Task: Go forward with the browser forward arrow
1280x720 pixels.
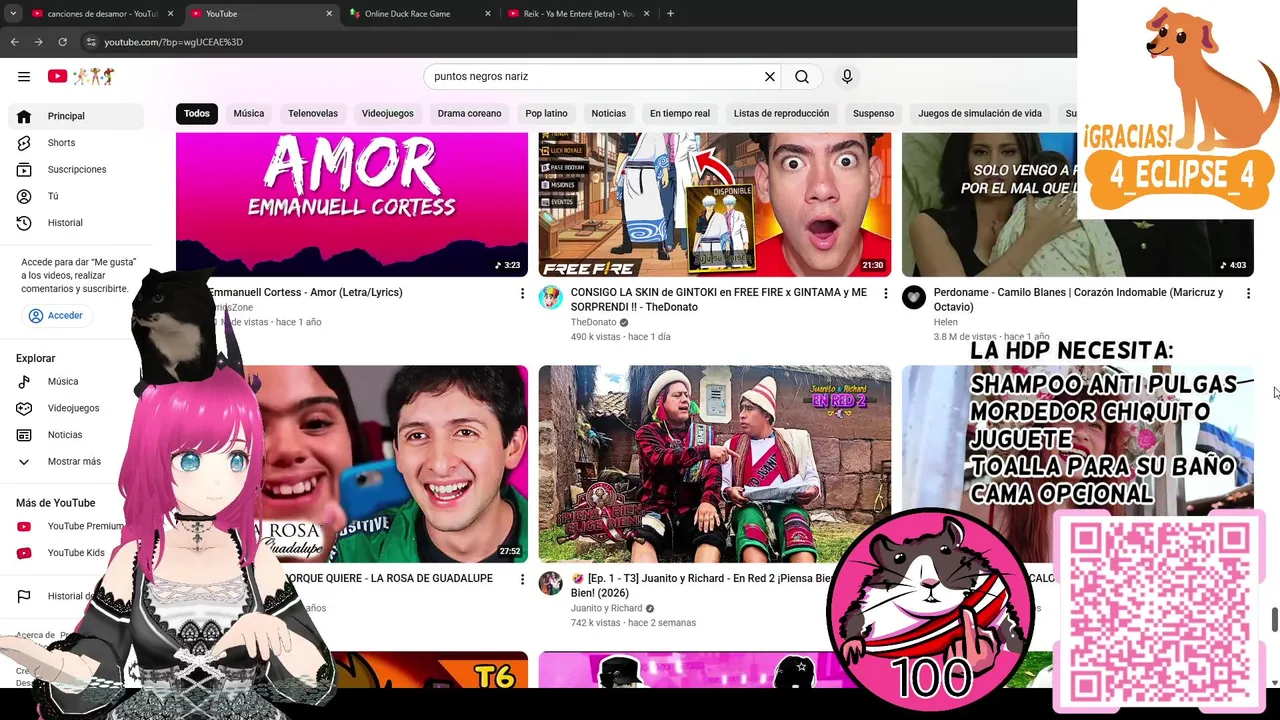Action: (x=38, y=42)
